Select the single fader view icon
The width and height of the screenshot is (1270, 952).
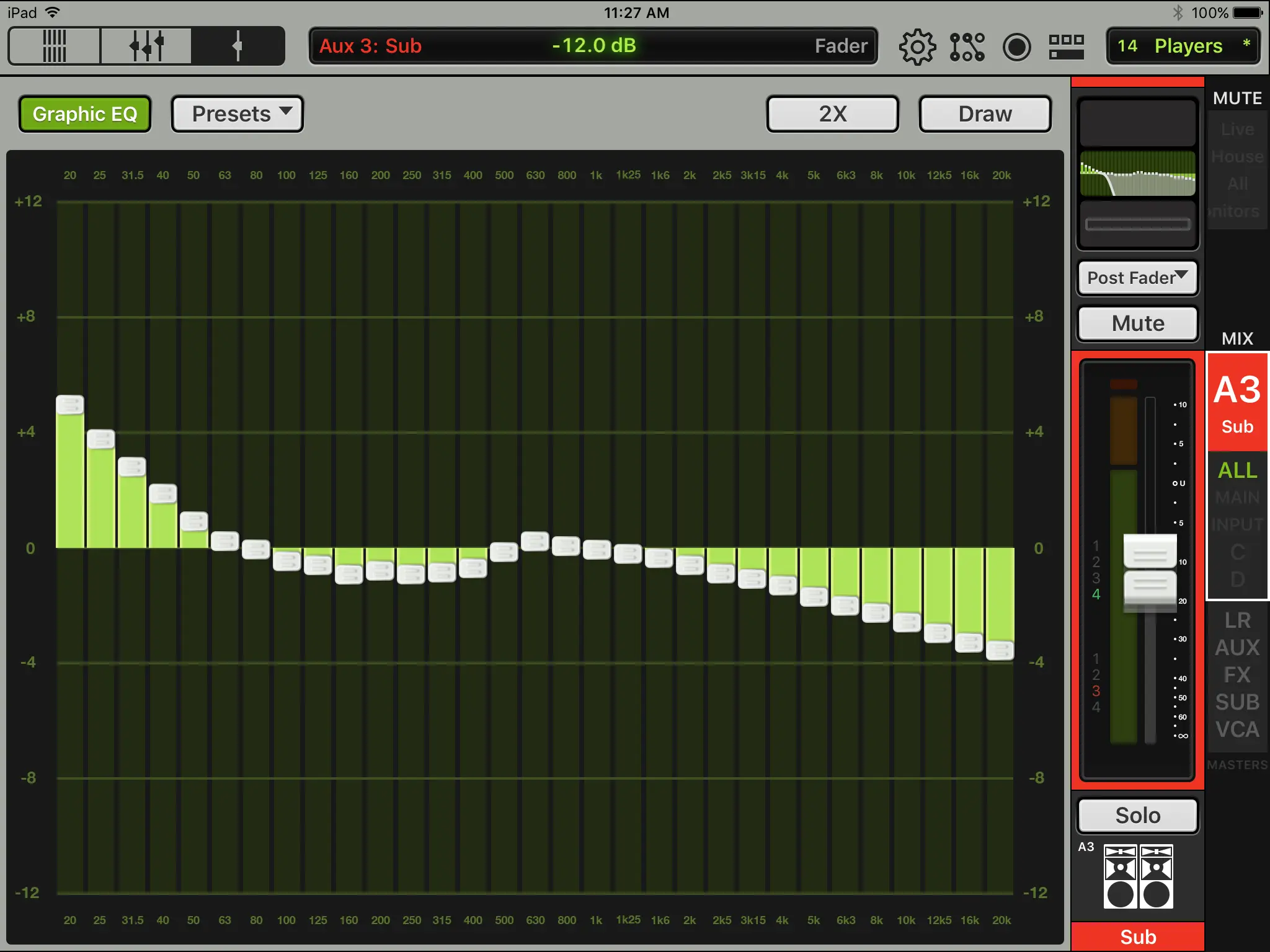(238, 46)
